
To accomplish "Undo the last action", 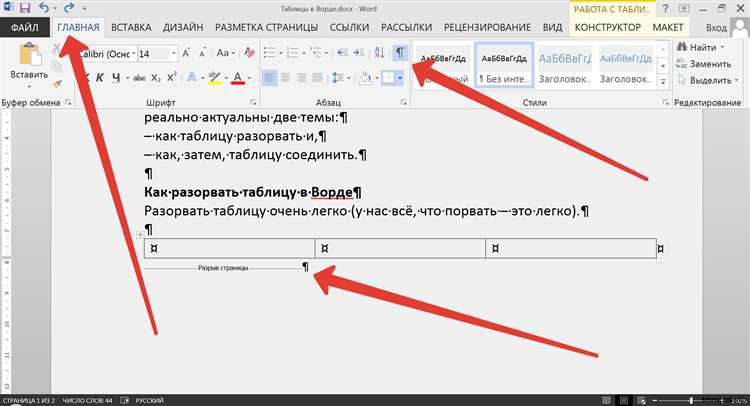I will click(x=44, y=8).
